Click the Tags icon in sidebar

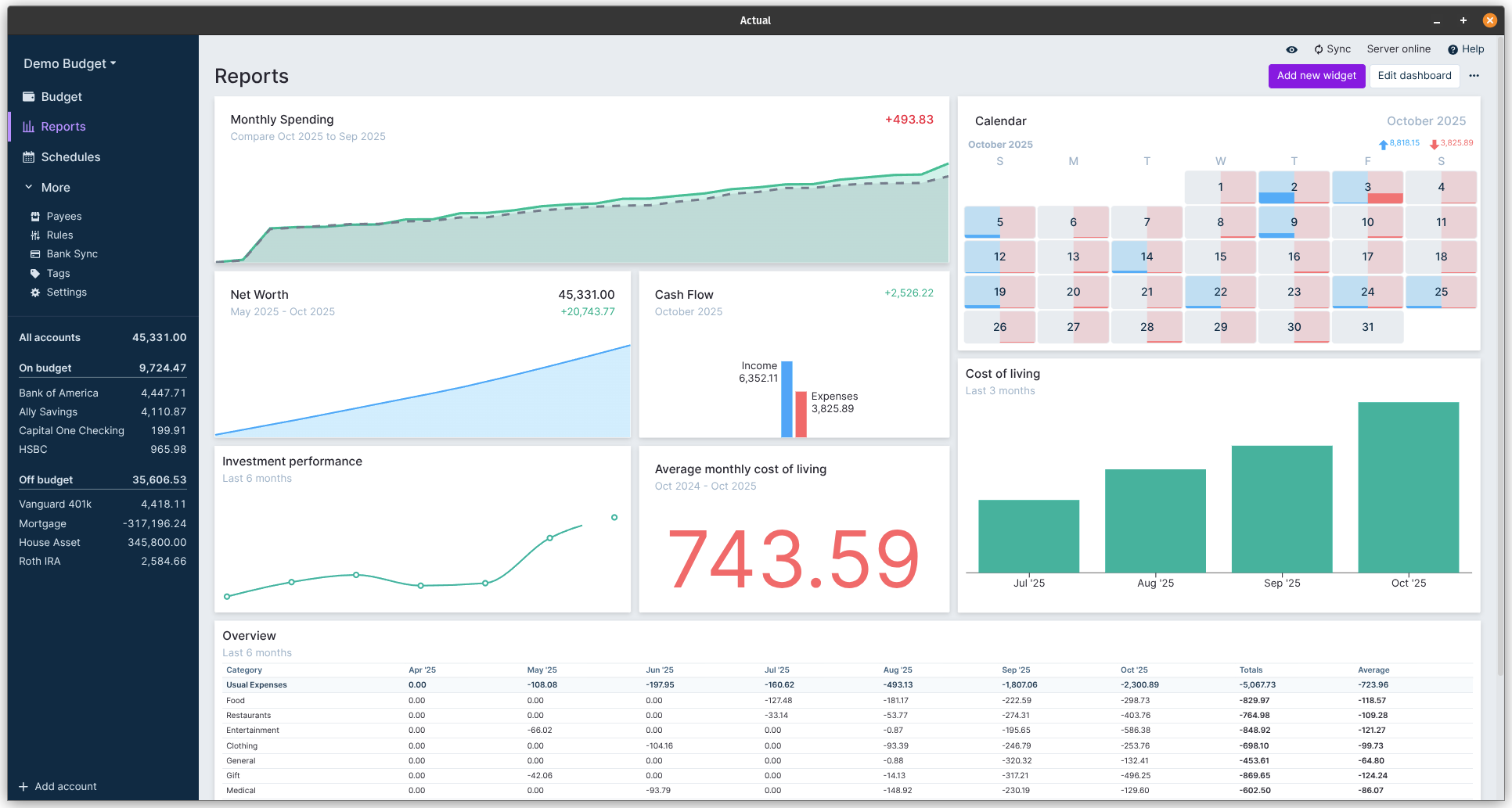(x=35, y=274)
